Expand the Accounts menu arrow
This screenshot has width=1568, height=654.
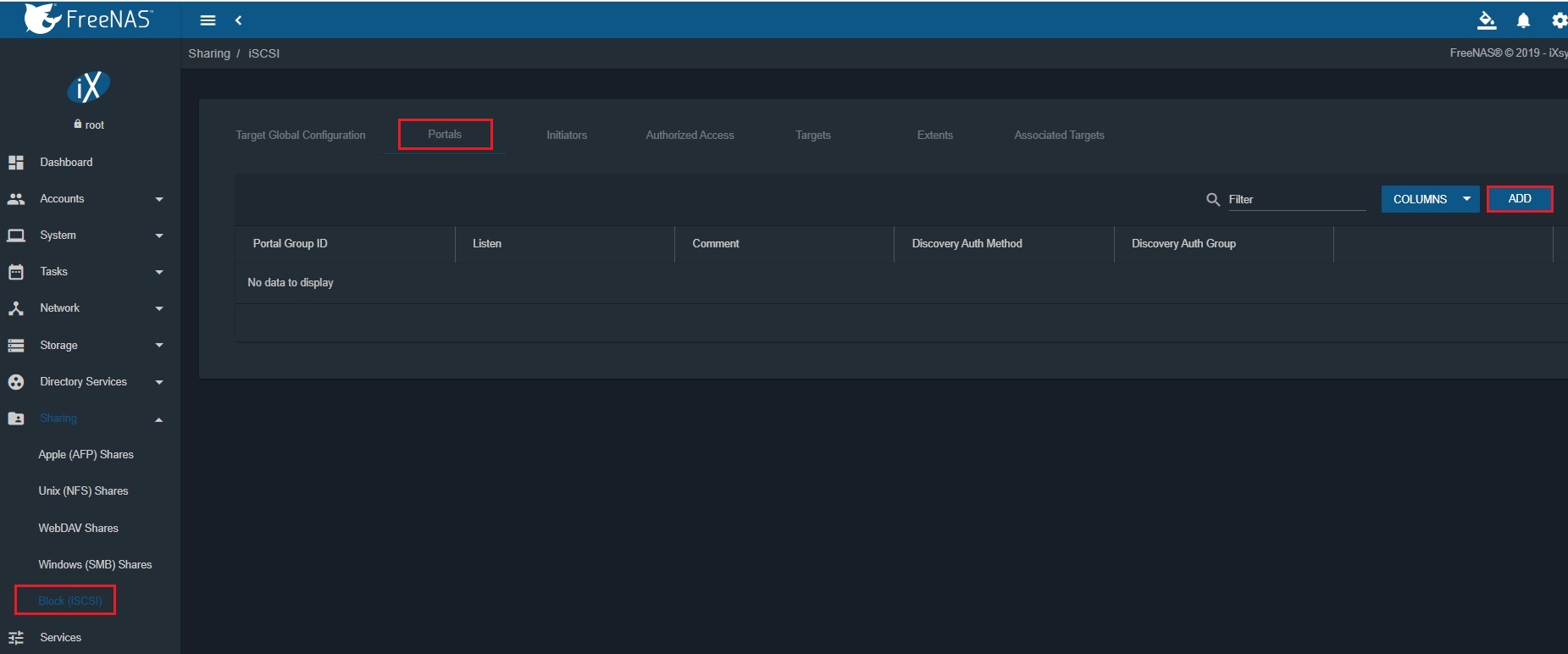pyautogui.click(x=159, y=199)
